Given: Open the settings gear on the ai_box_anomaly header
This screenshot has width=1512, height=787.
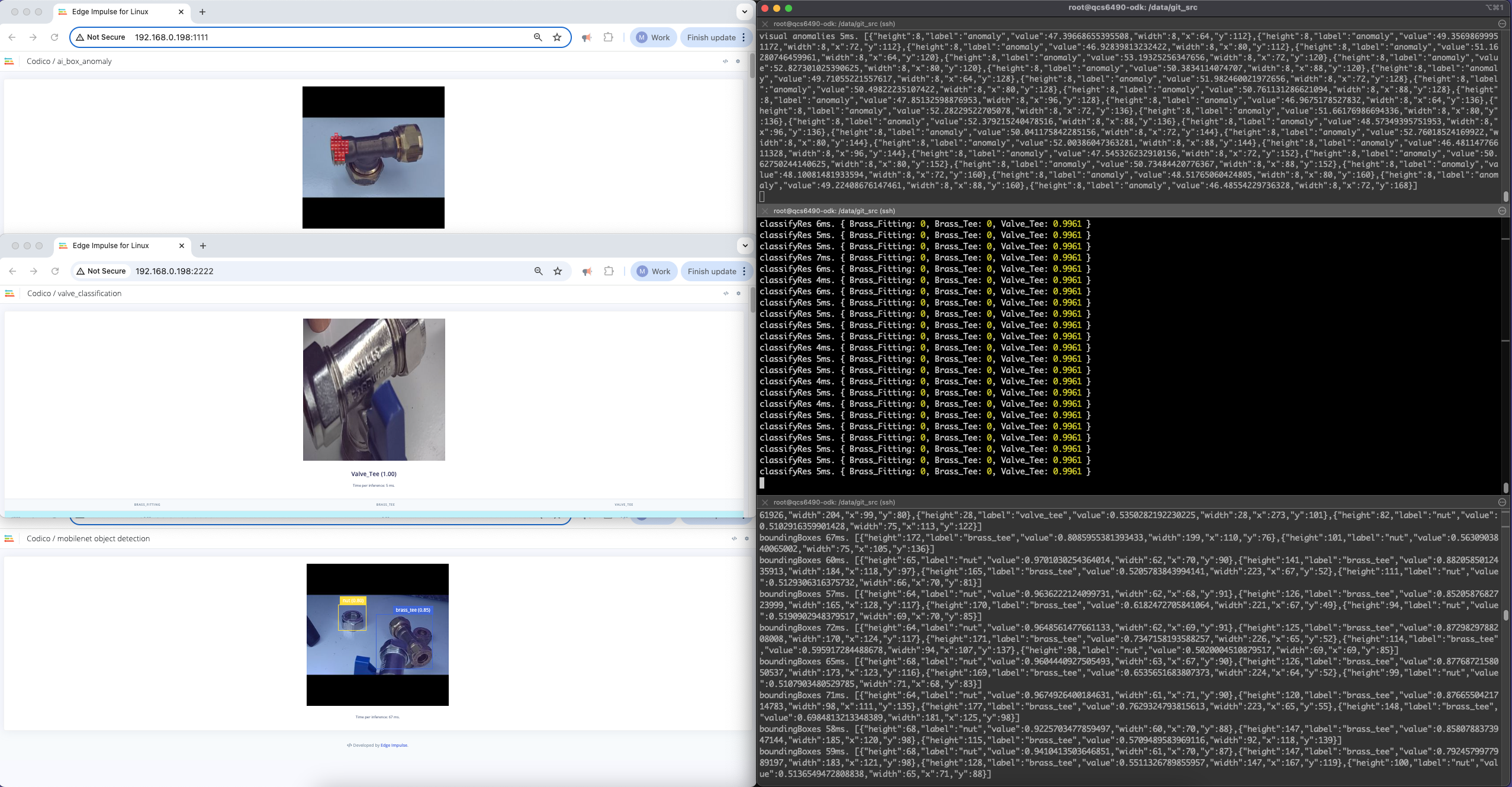Looking at the screenshot, I should click(x=738, y=62).
